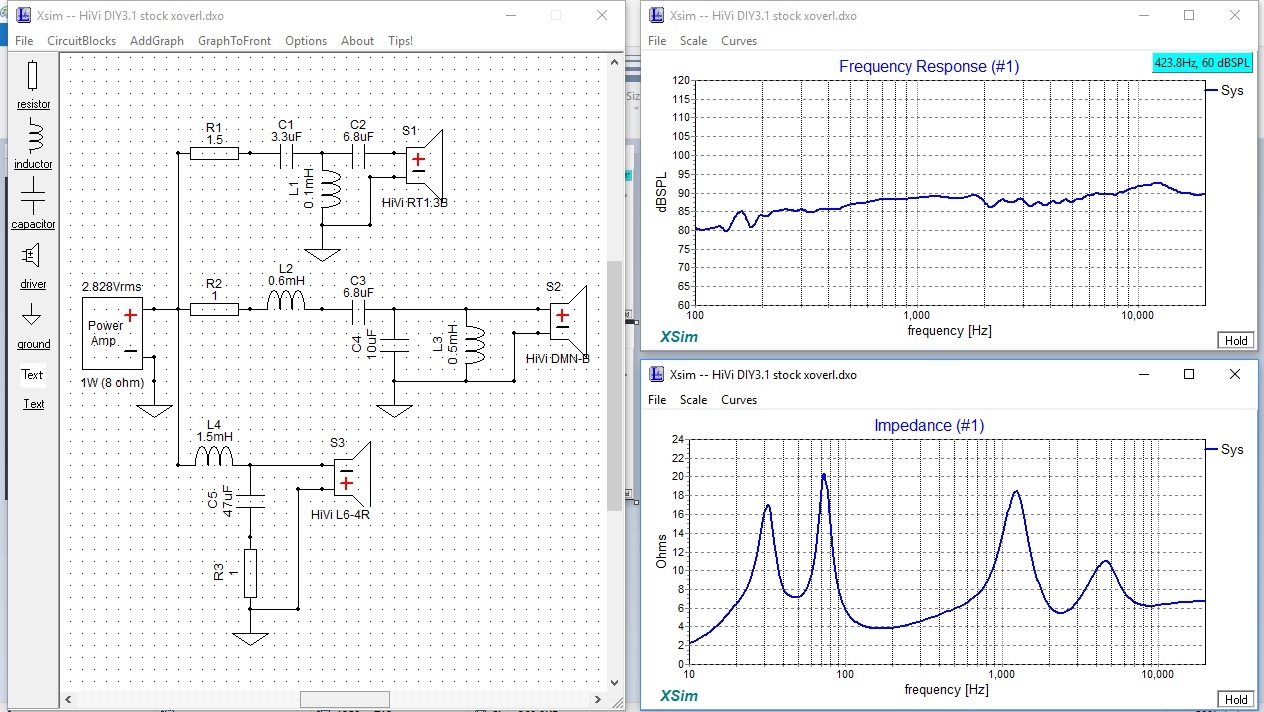Click the HiVi L6-4R woofer driver S3

pos(352,476)
